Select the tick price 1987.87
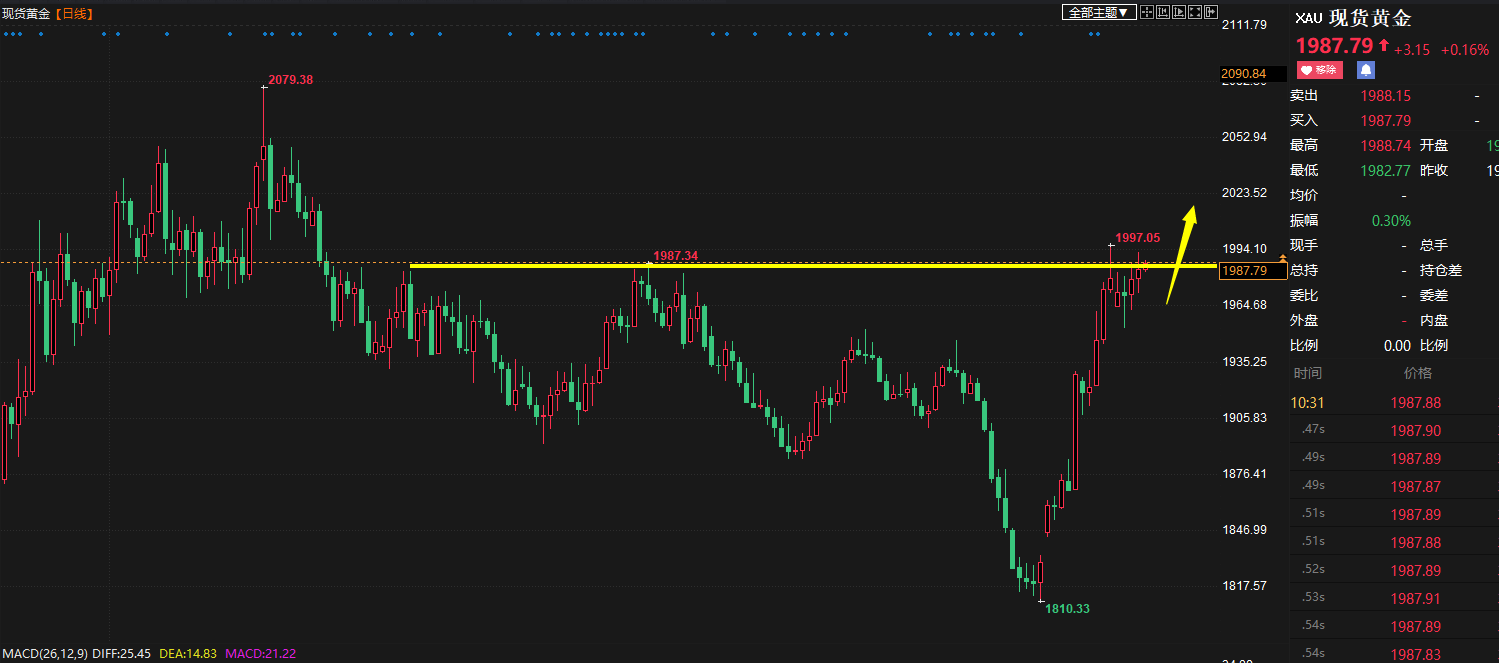Screen dimensions: 1499x663 pyautogui.click(x=1416, y=487)
